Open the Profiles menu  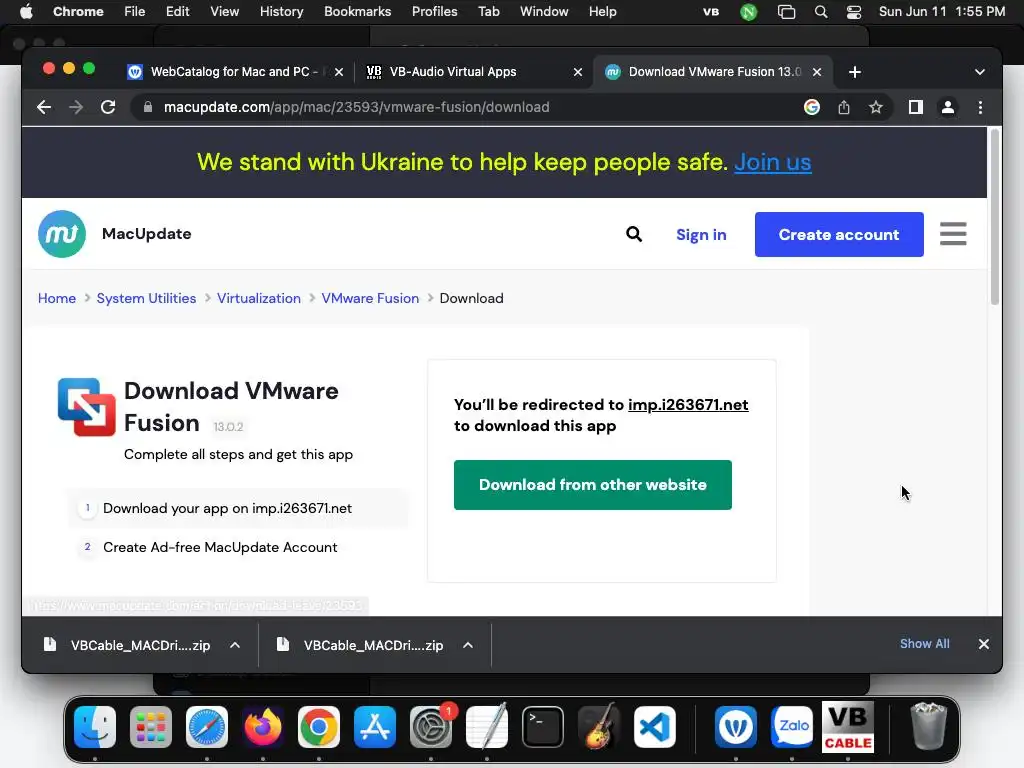click(x=434, y=12)
